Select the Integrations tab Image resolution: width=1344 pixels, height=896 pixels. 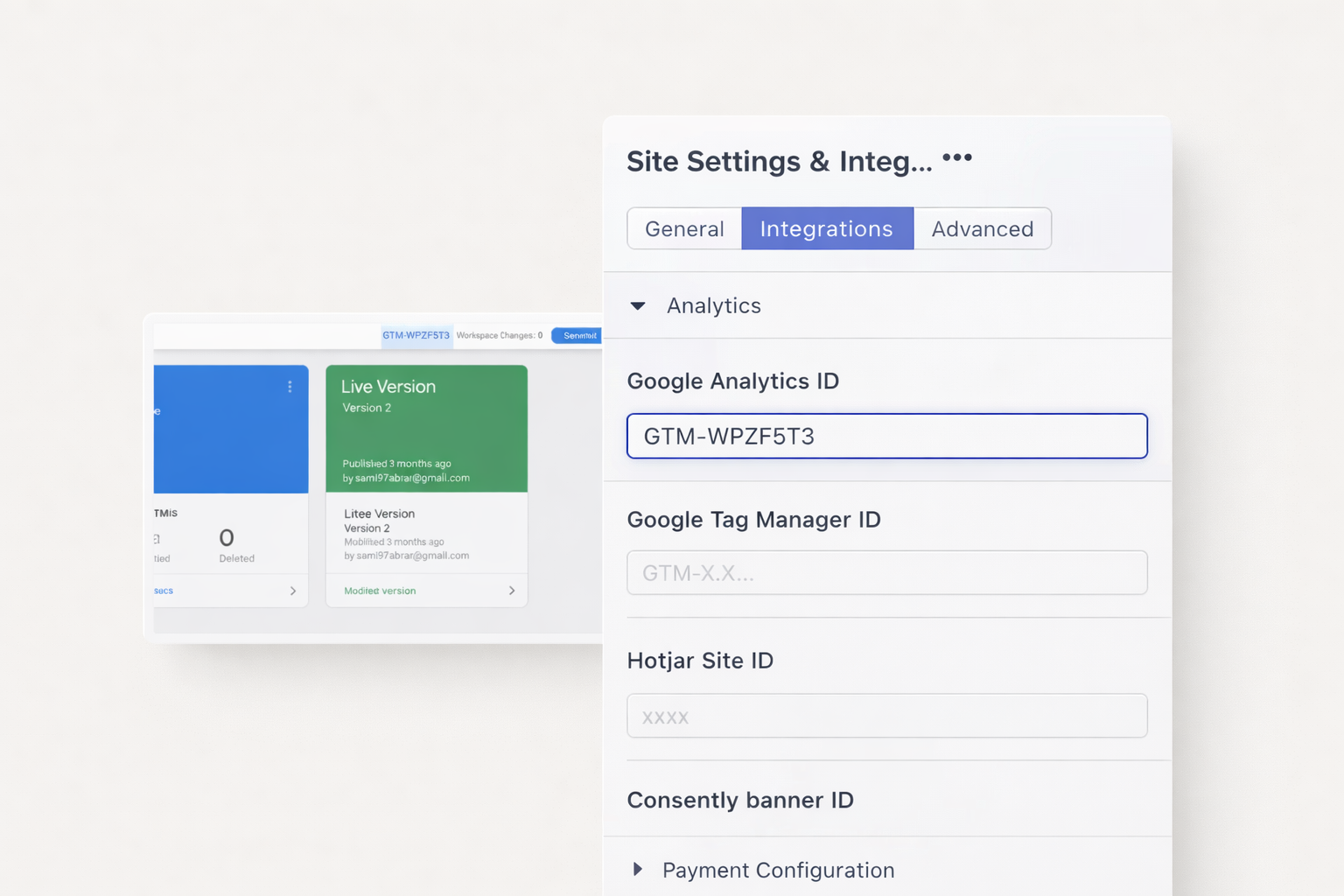click(x=827, y=228)
